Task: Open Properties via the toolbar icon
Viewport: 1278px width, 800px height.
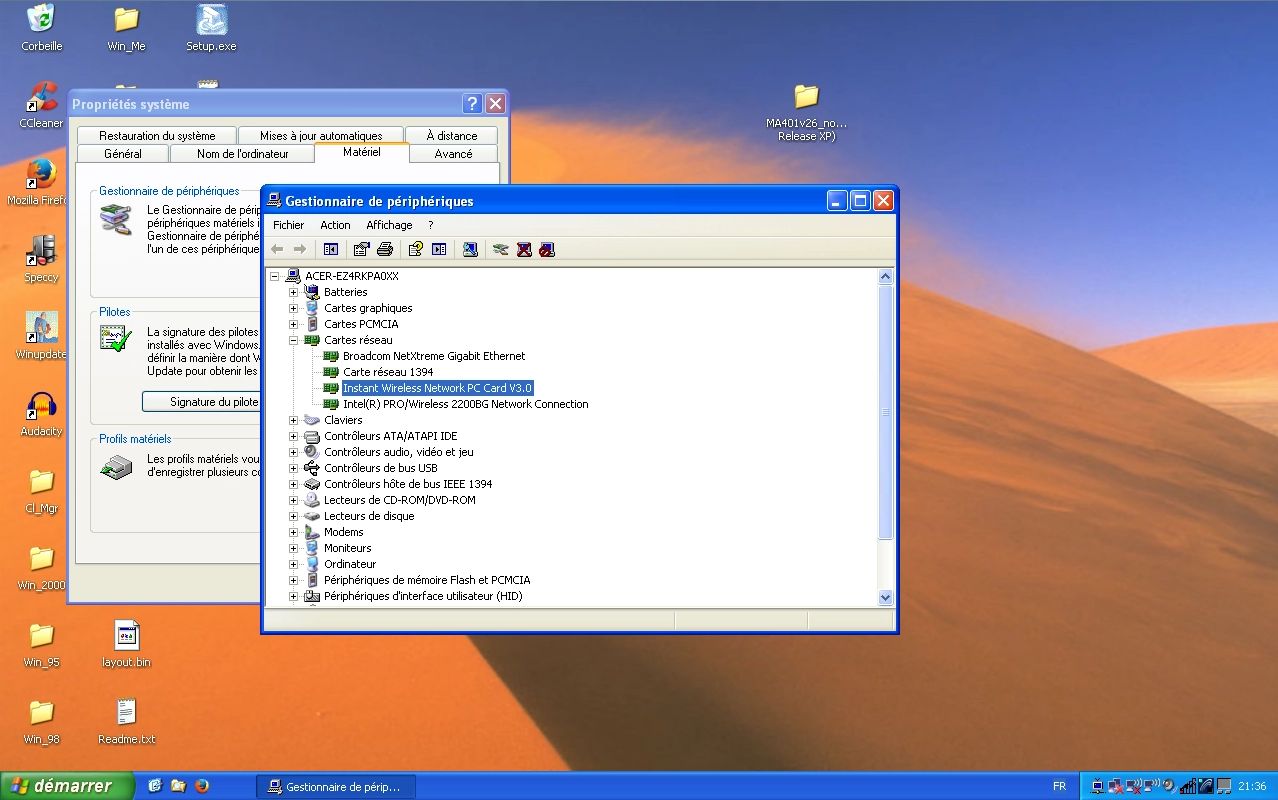Action: tap(362, 249)
